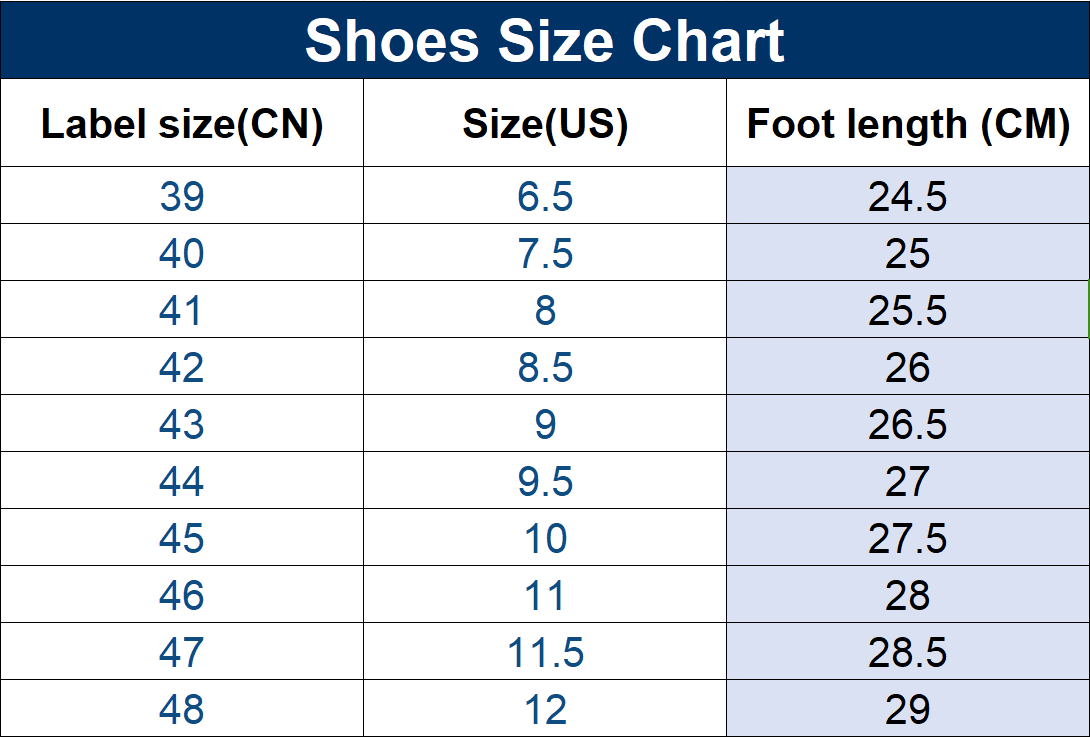The width and height of the screenshot is (1090, 737).
Task: Select US size 7.5 cell
Action: [x=545, y=253]
